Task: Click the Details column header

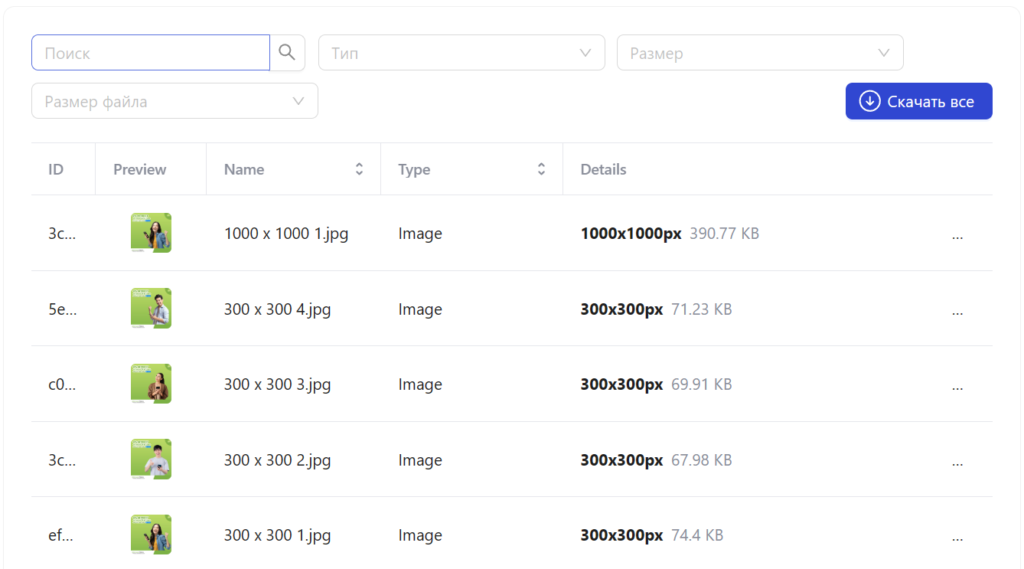Action: [603, 169]
